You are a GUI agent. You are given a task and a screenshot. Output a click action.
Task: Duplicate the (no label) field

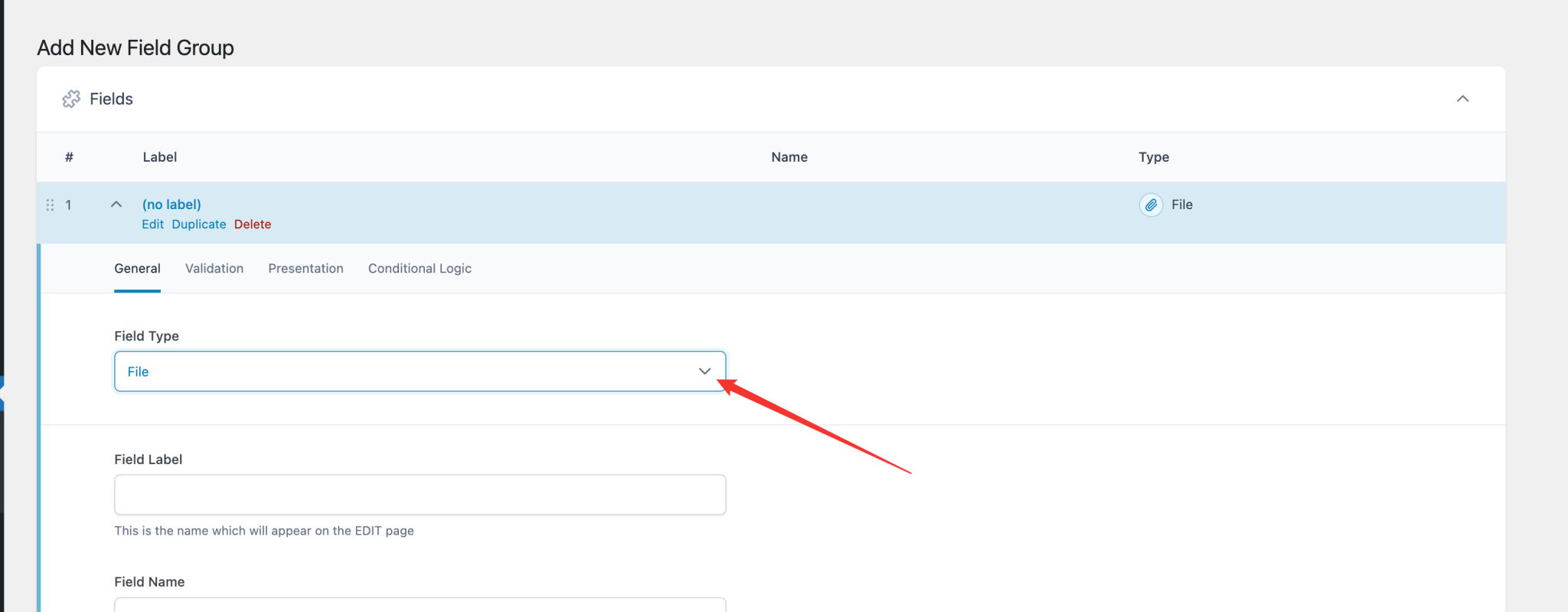coord(199,224)
